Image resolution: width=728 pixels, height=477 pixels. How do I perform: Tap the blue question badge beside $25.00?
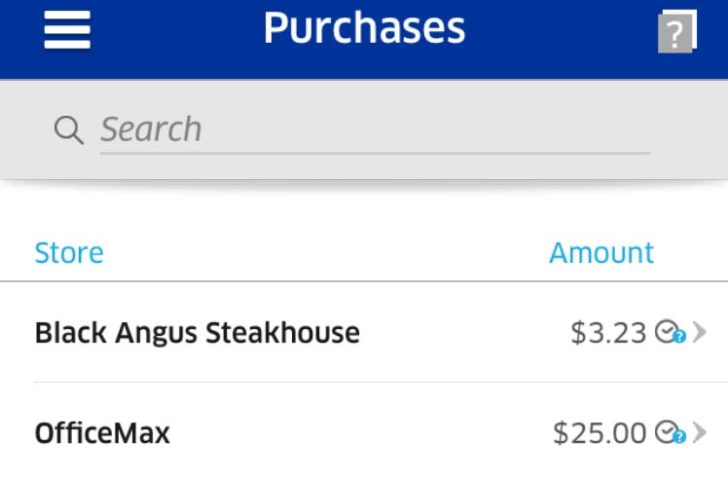coord(679,436)
